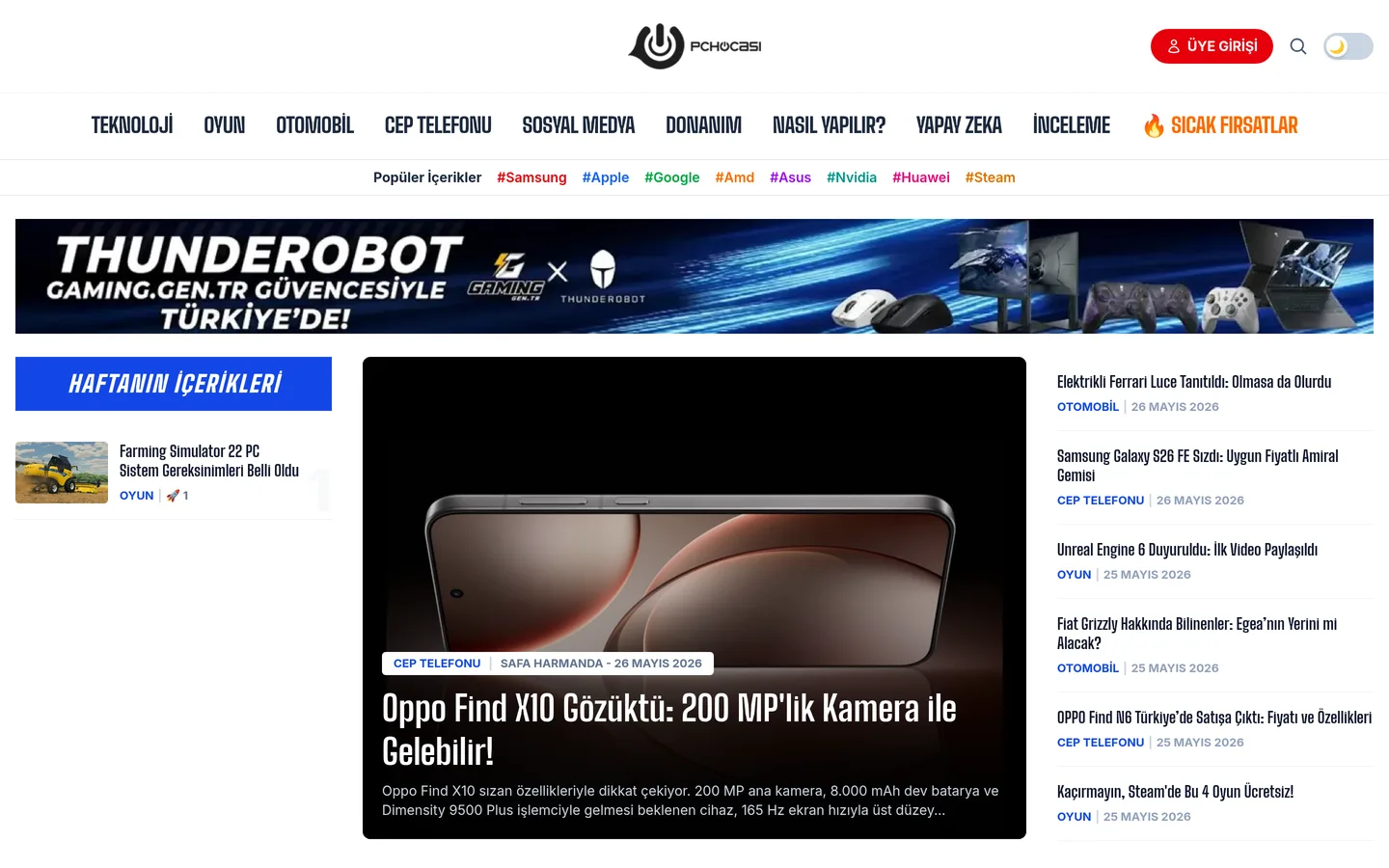Open the OYUN menu category
Viewport: 1389px width, 868px height.
tap(225, 125)
